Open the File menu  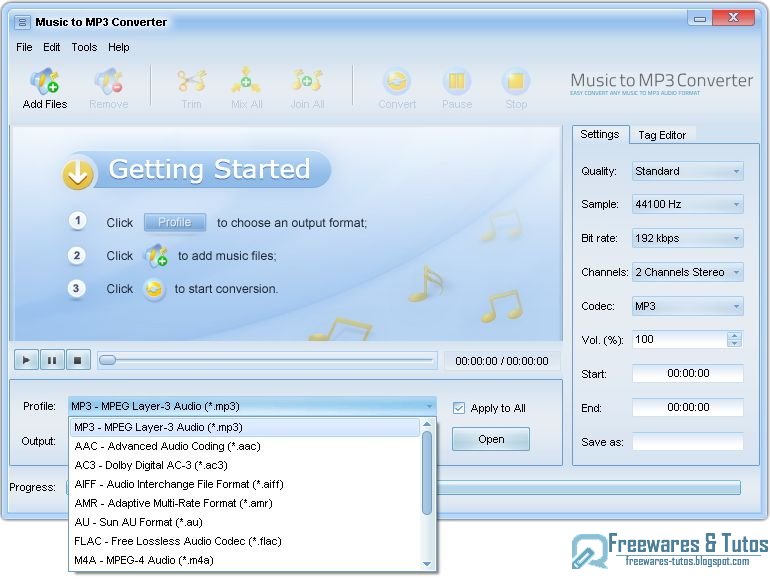coord(24,47)
